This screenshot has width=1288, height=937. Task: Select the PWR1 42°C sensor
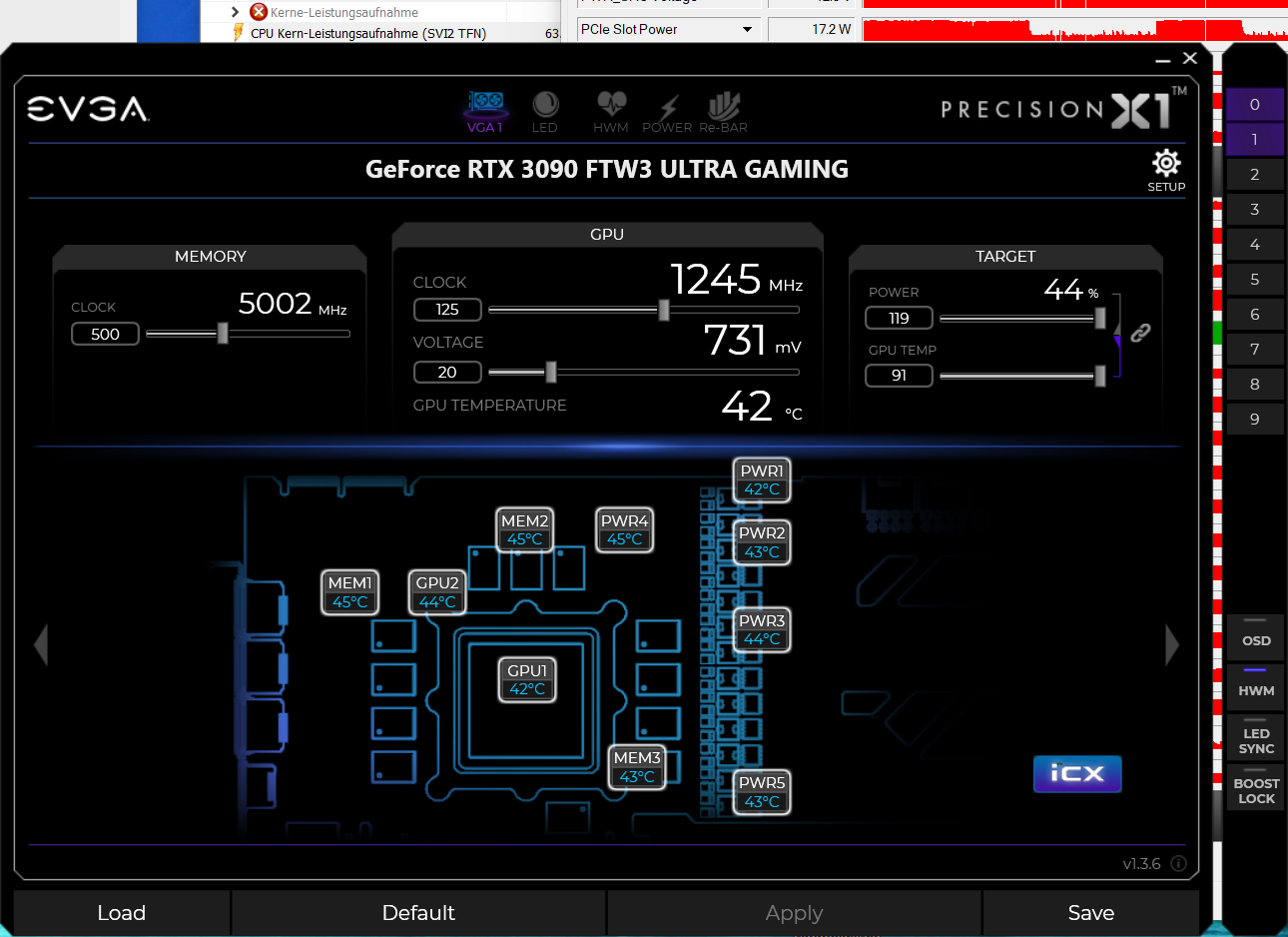point(762,479)
